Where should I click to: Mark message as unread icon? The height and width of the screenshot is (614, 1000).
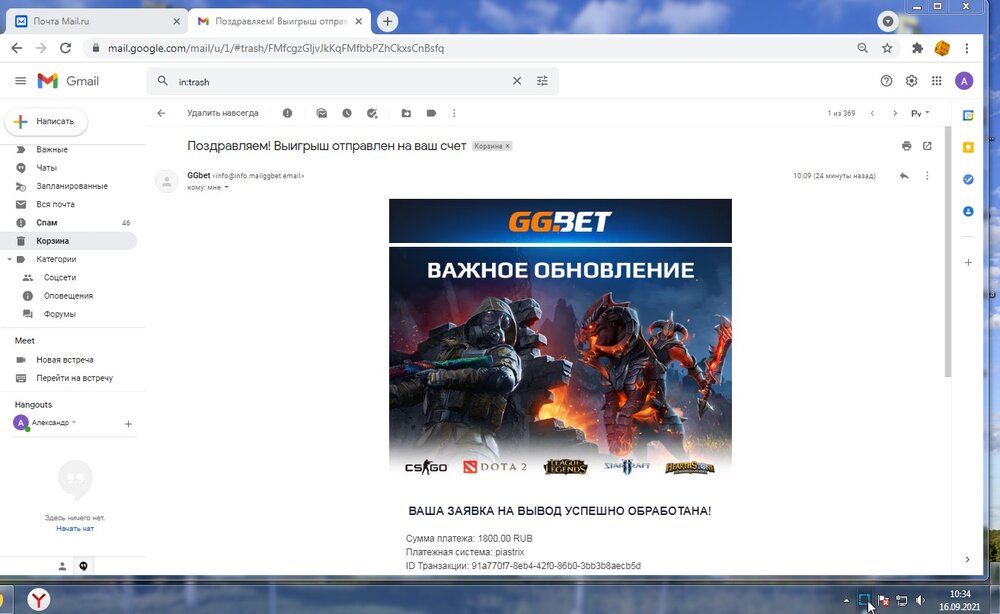coord(321,113)
